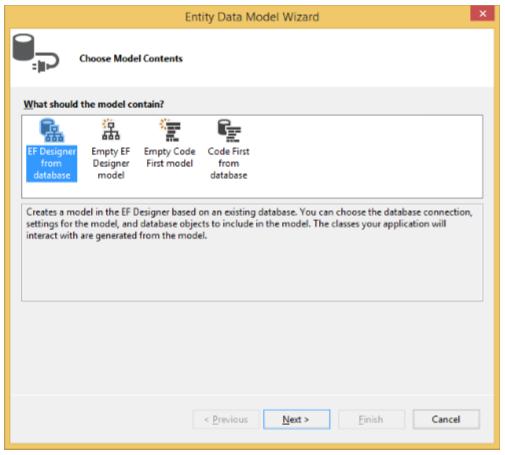Click the Empty Code First model text

[x=170, y=157]
